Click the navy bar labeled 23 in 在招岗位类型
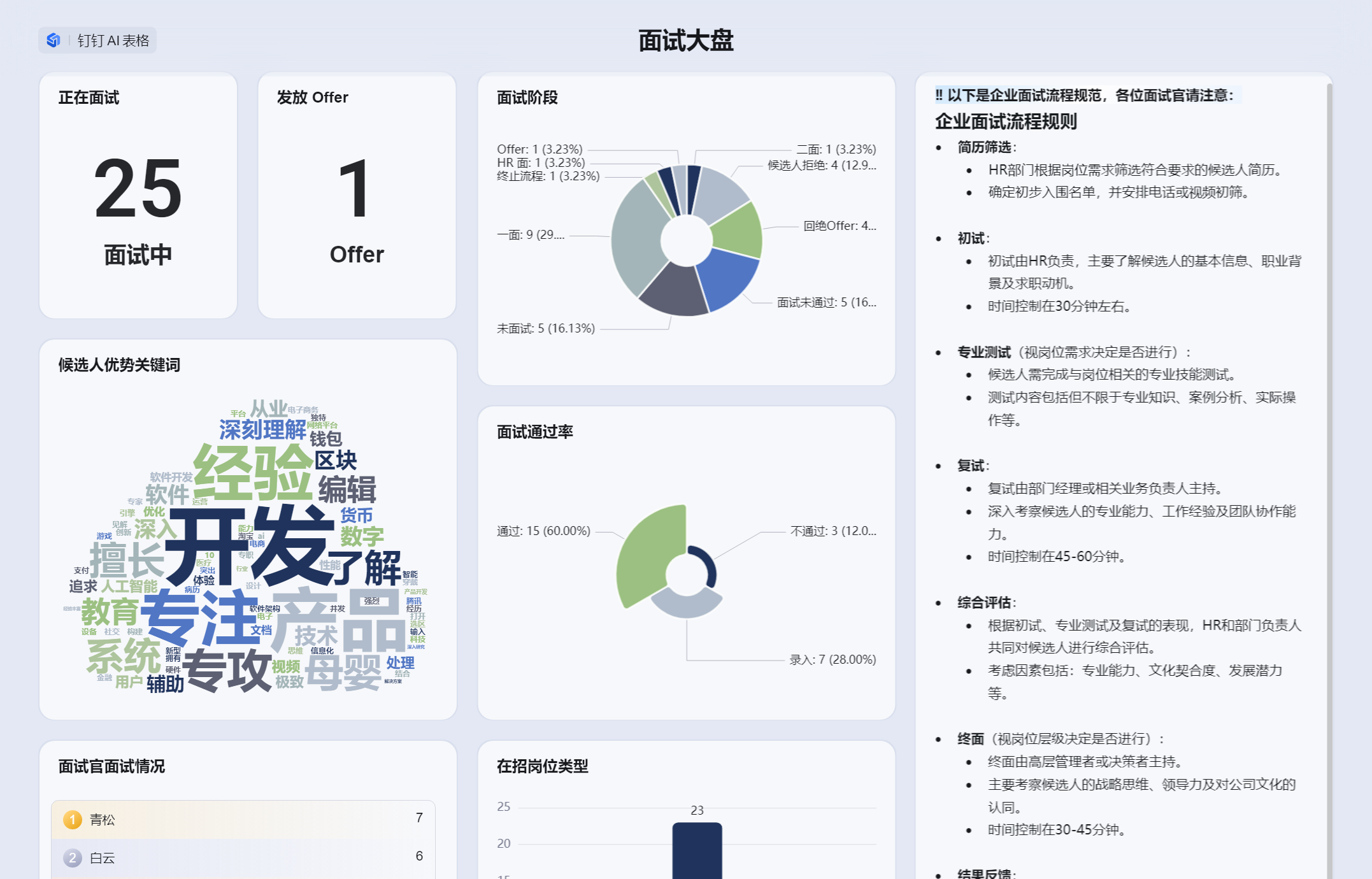This screenshot has width=1372, height=879. (x=697, y=850)
